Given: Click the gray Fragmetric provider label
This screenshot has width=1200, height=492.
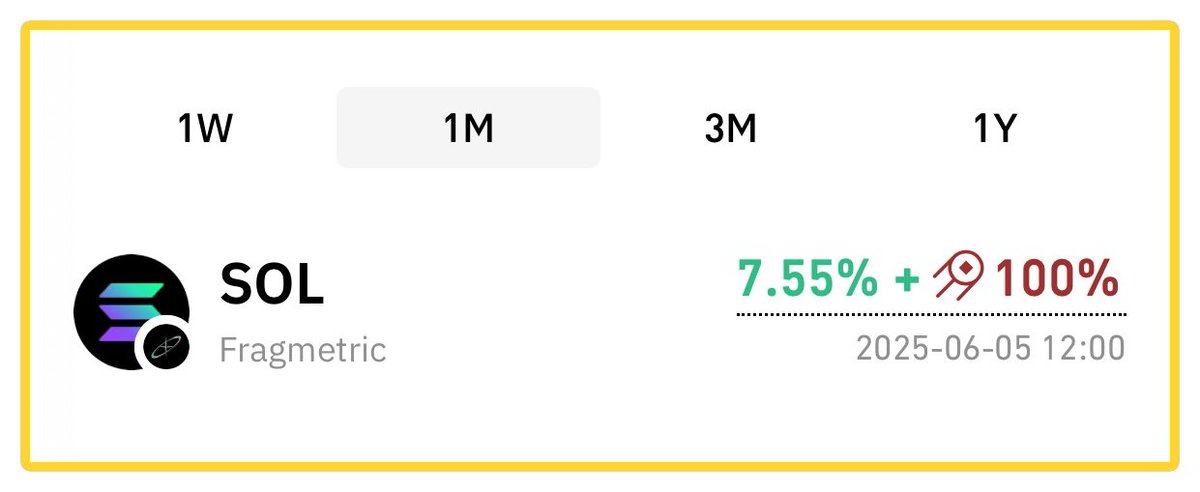Looking at the screenshot, I should (x=302, y=350).
